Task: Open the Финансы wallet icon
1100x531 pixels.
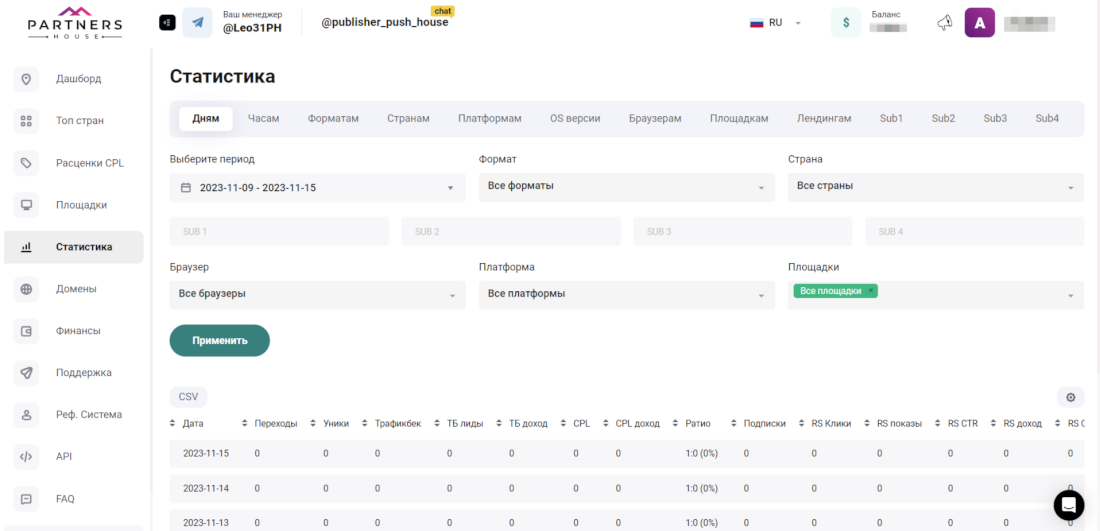Action: 27,331
